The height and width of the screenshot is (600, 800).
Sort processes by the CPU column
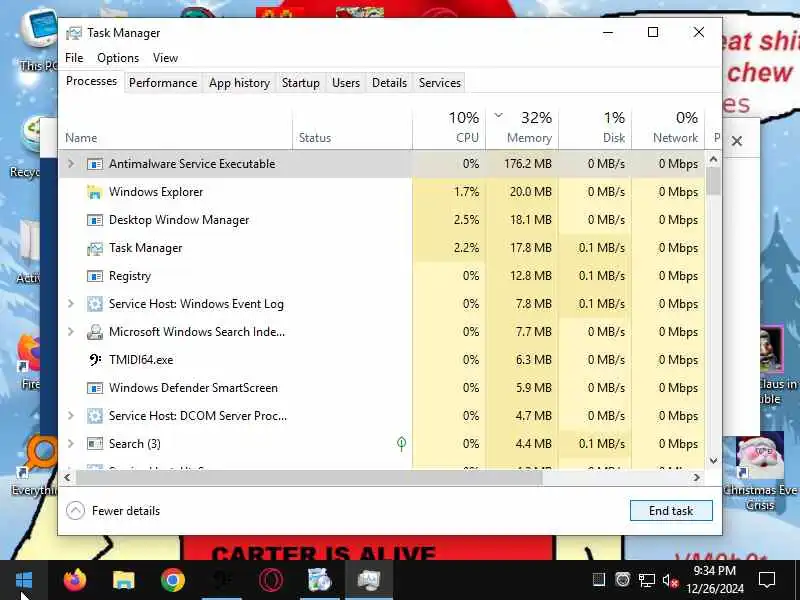[449, 128]
